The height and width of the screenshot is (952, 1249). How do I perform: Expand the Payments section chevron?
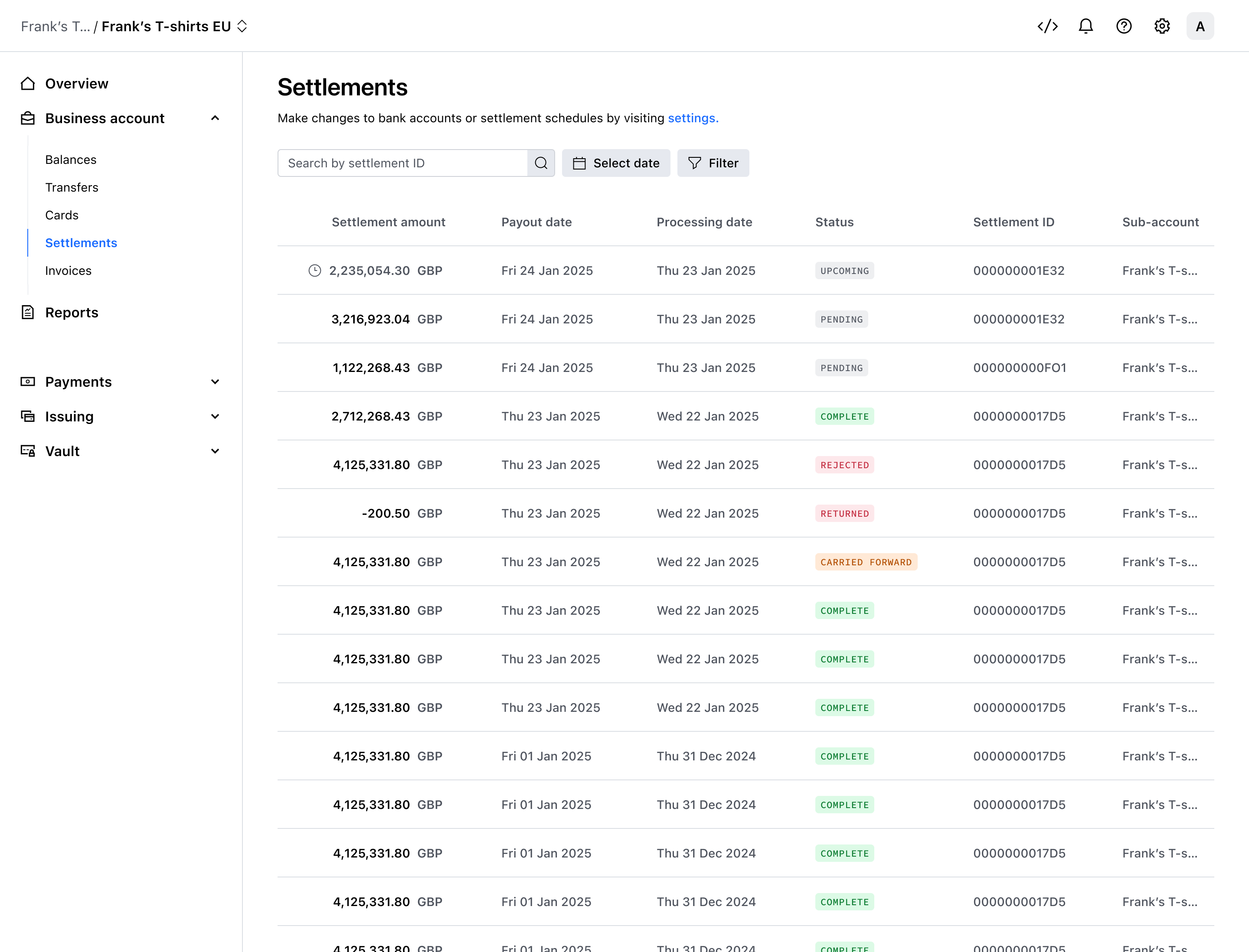pos(215,381)
